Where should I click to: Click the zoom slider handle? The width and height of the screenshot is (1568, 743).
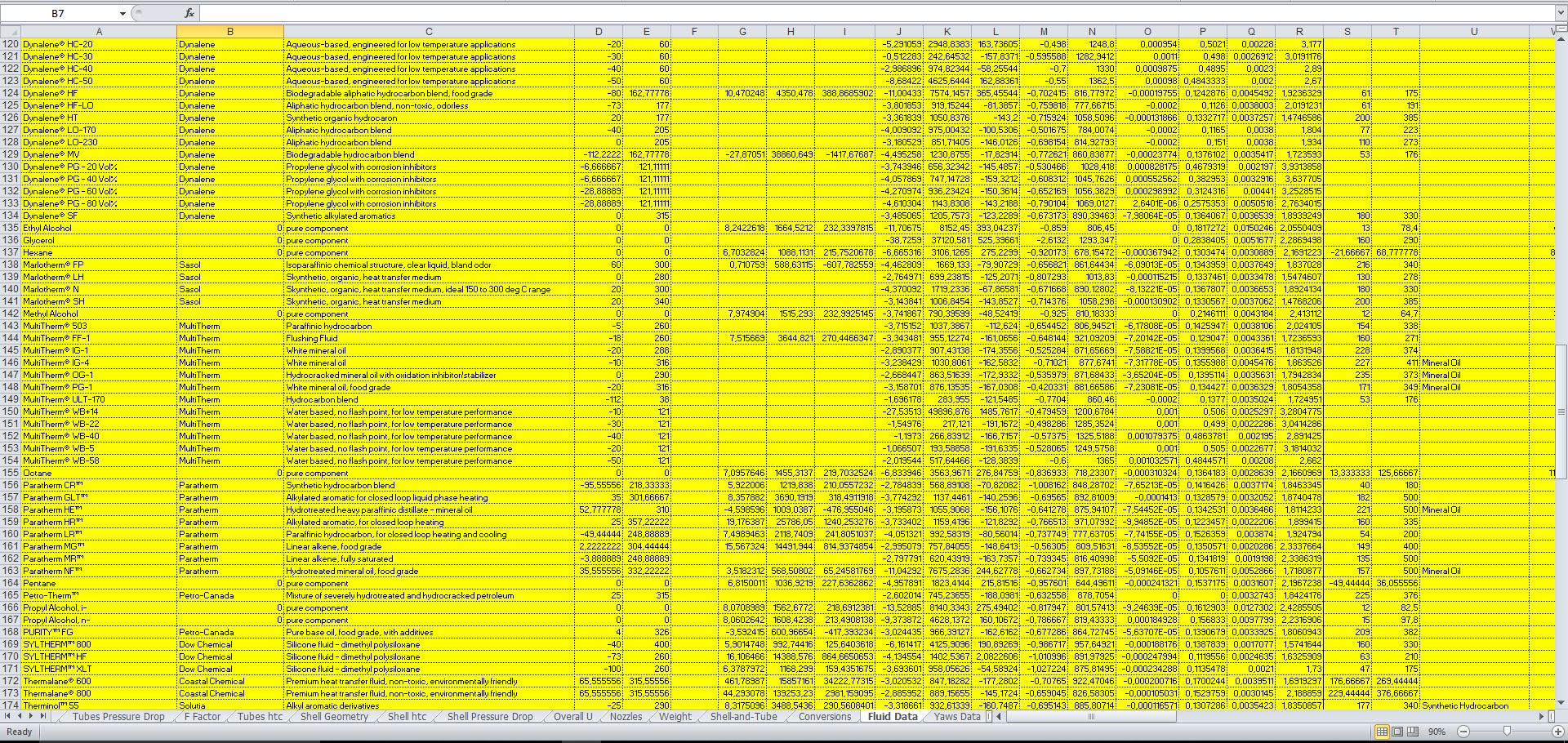click(x=1507, y=732)
